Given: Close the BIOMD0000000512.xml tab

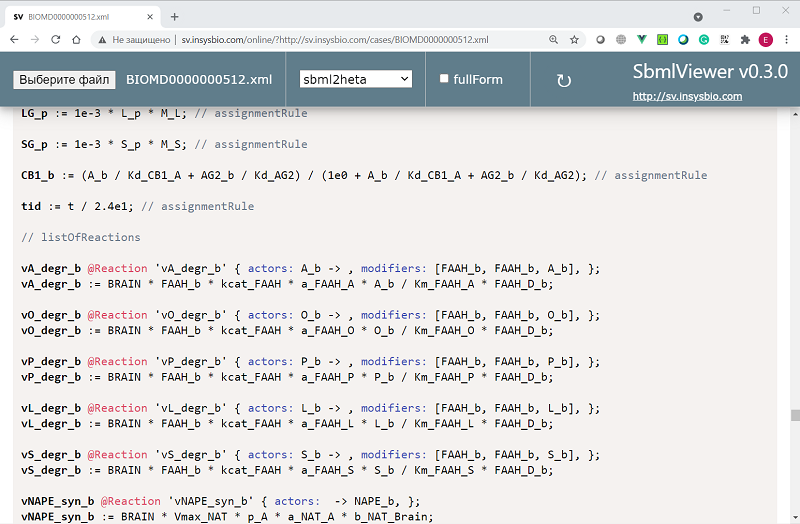Looking at the screenshot, I should pyautogui.click(x=150, y=17).
